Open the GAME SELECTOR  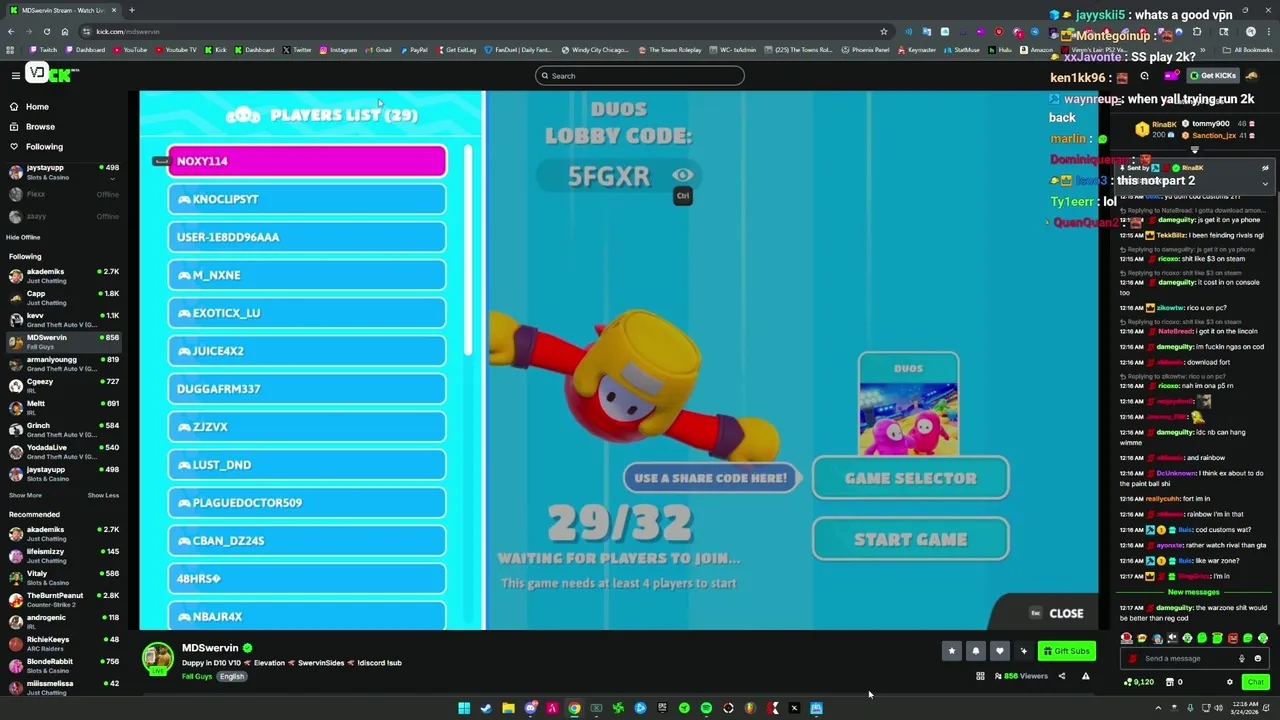point(910,478)
